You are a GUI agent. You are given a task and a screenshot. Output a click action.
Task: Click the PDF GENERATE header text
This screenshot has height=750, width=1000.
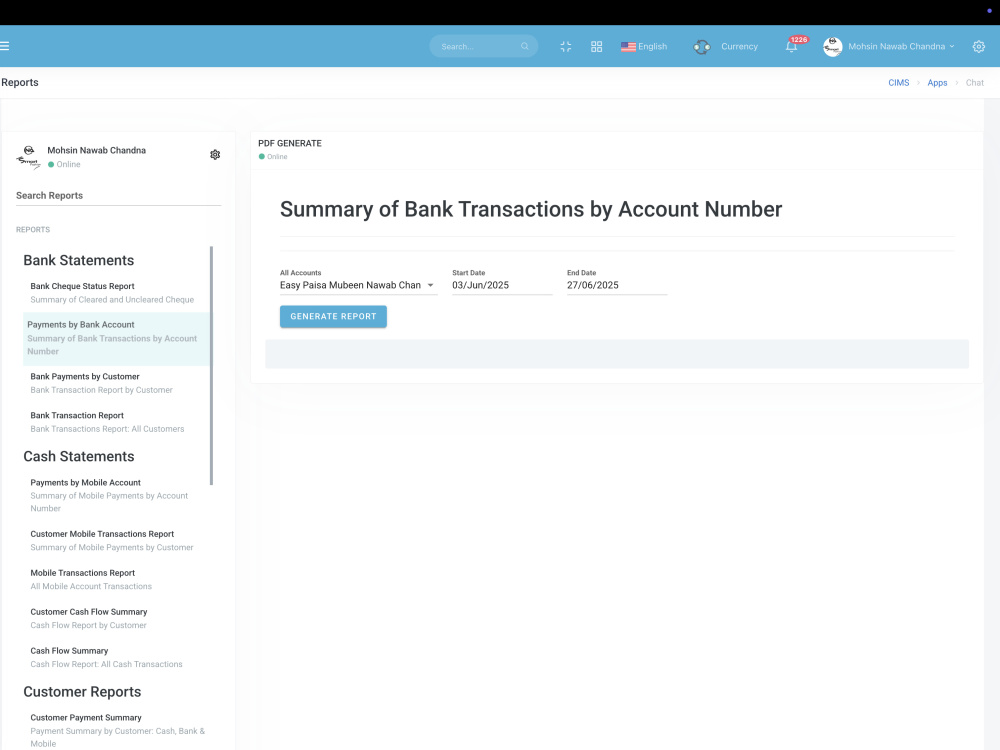(x=290, y=143)
